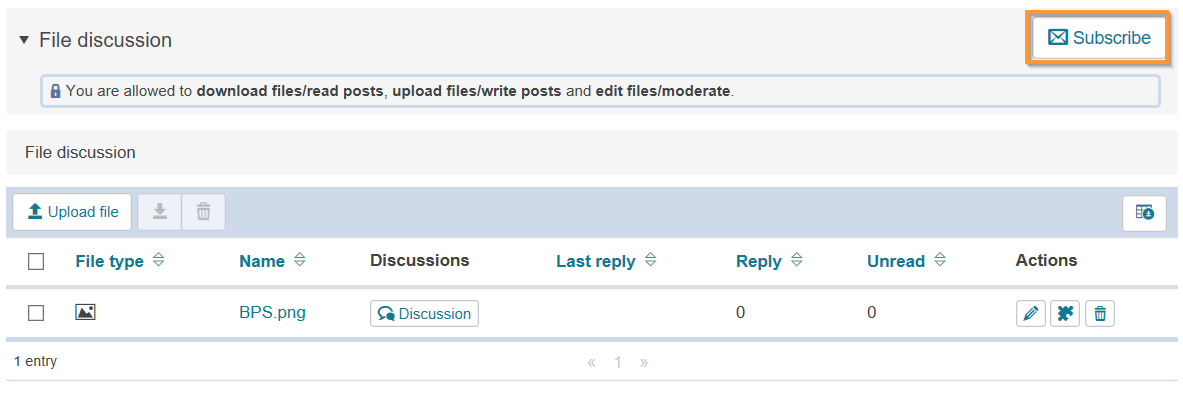The image size is (1183, 408).
Task: Click the image file type icon
Action: (x=85, y=312)
